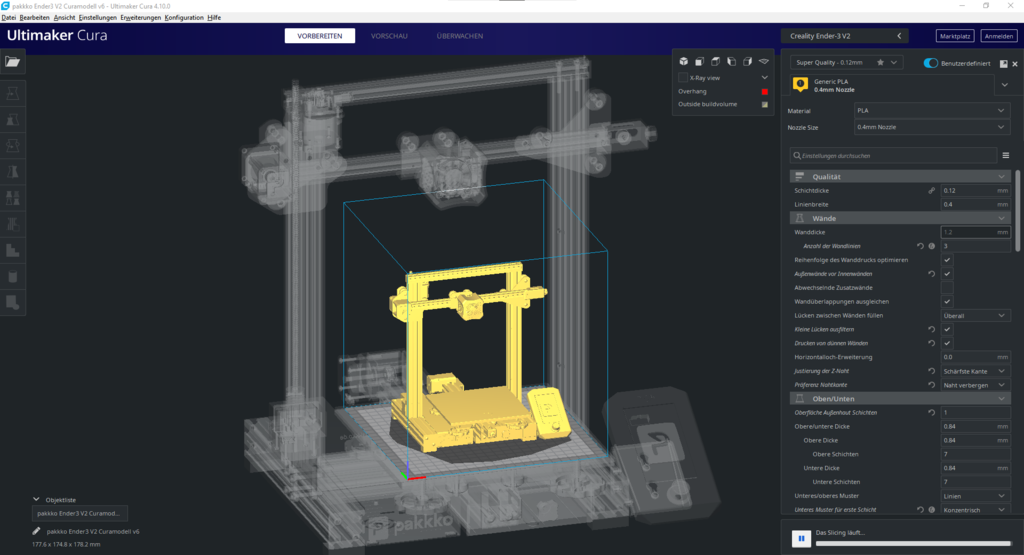
Task: Open the Erweiterungen menu
Action: coord(140,18)
